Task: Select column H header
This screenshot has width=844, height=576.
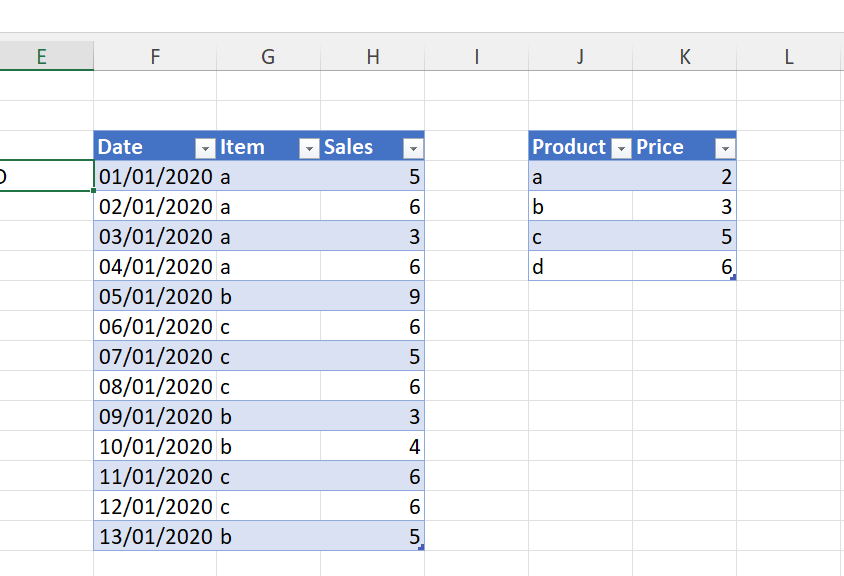Action: (372, 57)
